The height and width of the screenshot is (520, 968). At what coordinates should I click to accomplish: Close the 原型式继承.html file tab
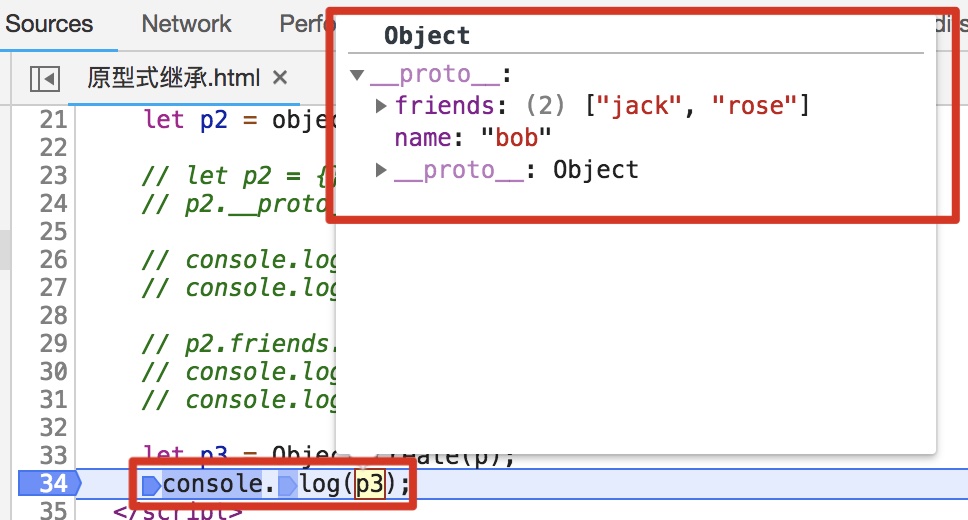tap(280, 78)
